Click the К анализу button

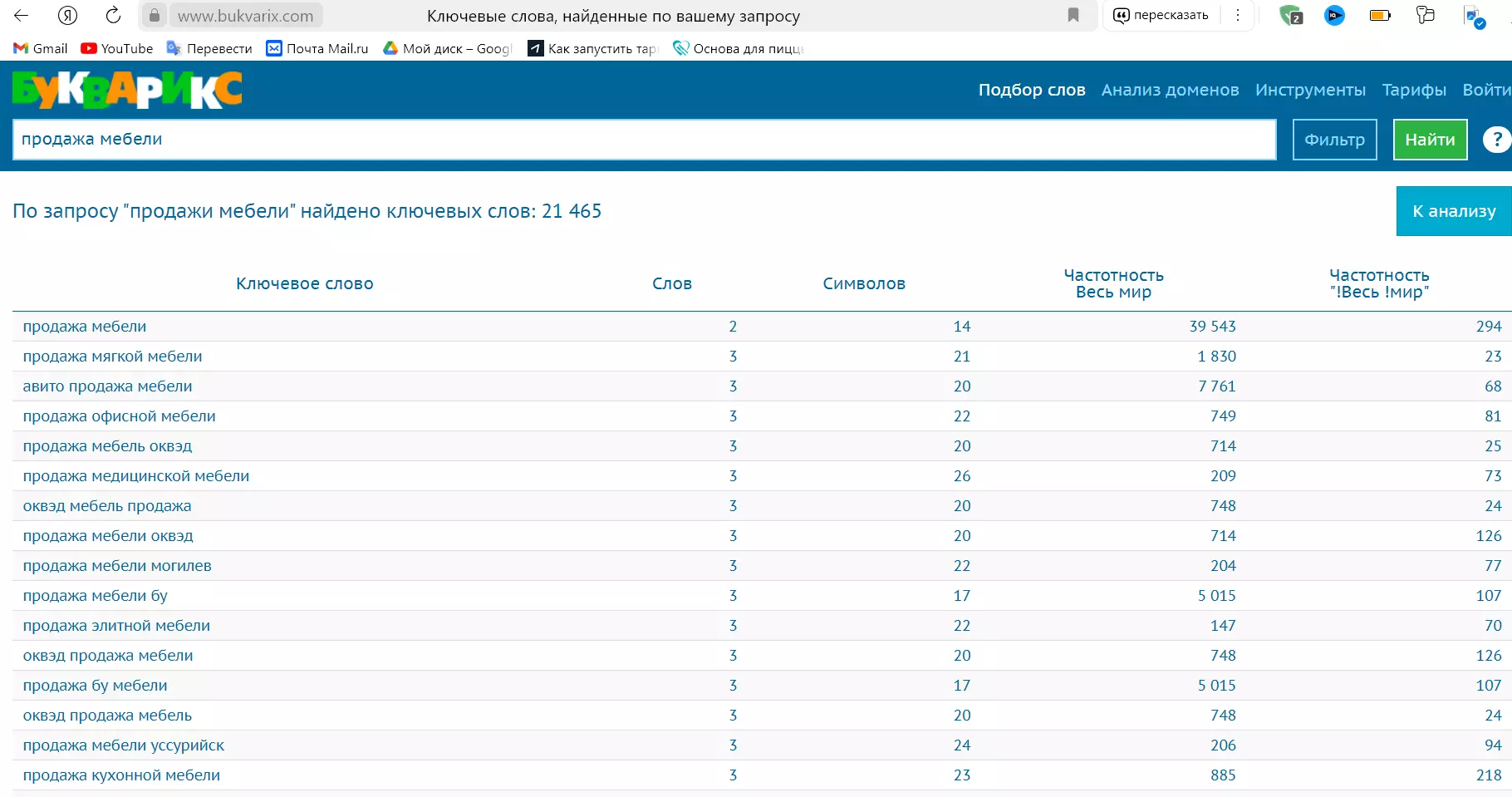(x=1453, y=211)
